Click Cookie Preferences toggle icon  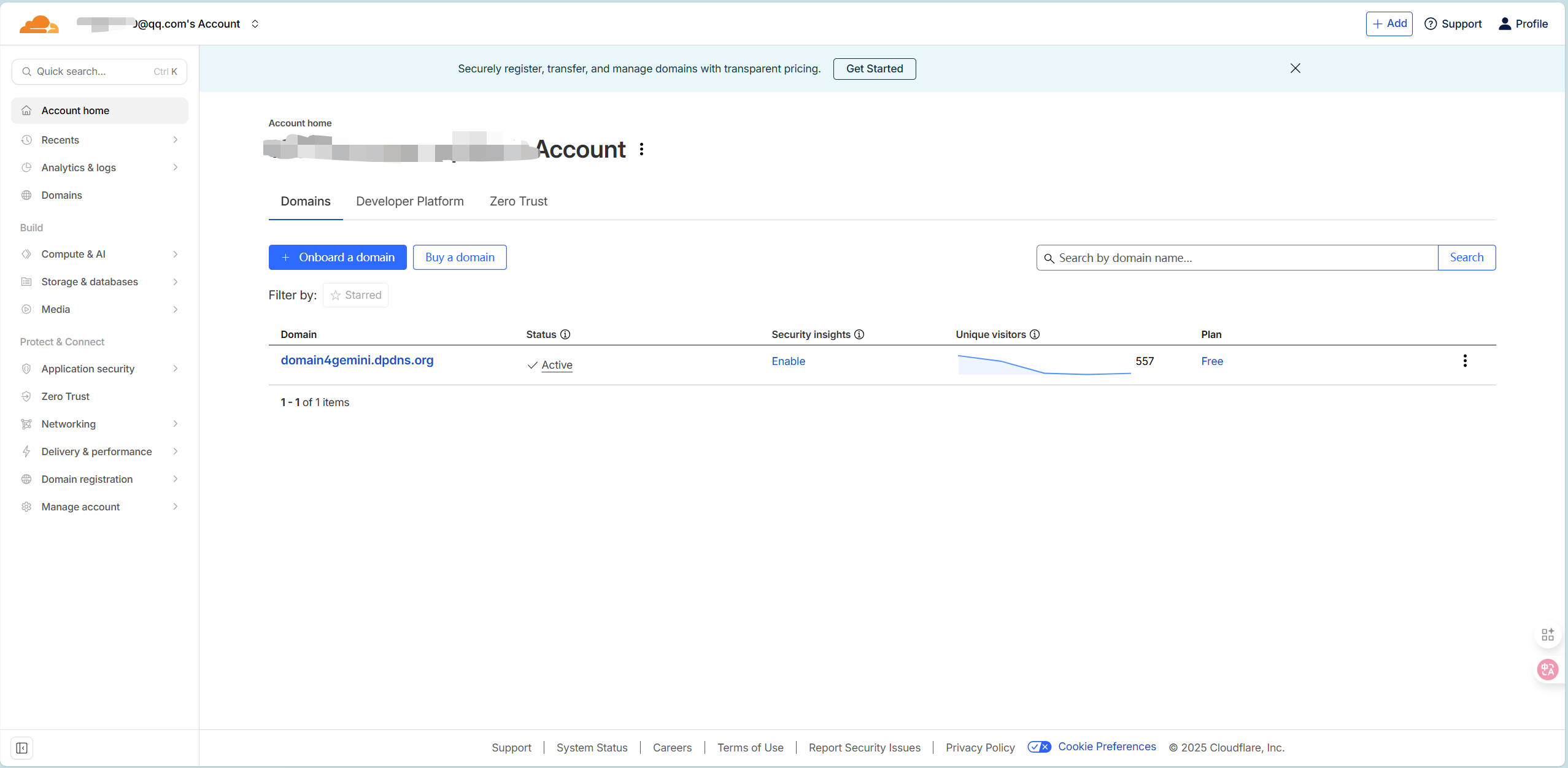[x=1039, y=747]
